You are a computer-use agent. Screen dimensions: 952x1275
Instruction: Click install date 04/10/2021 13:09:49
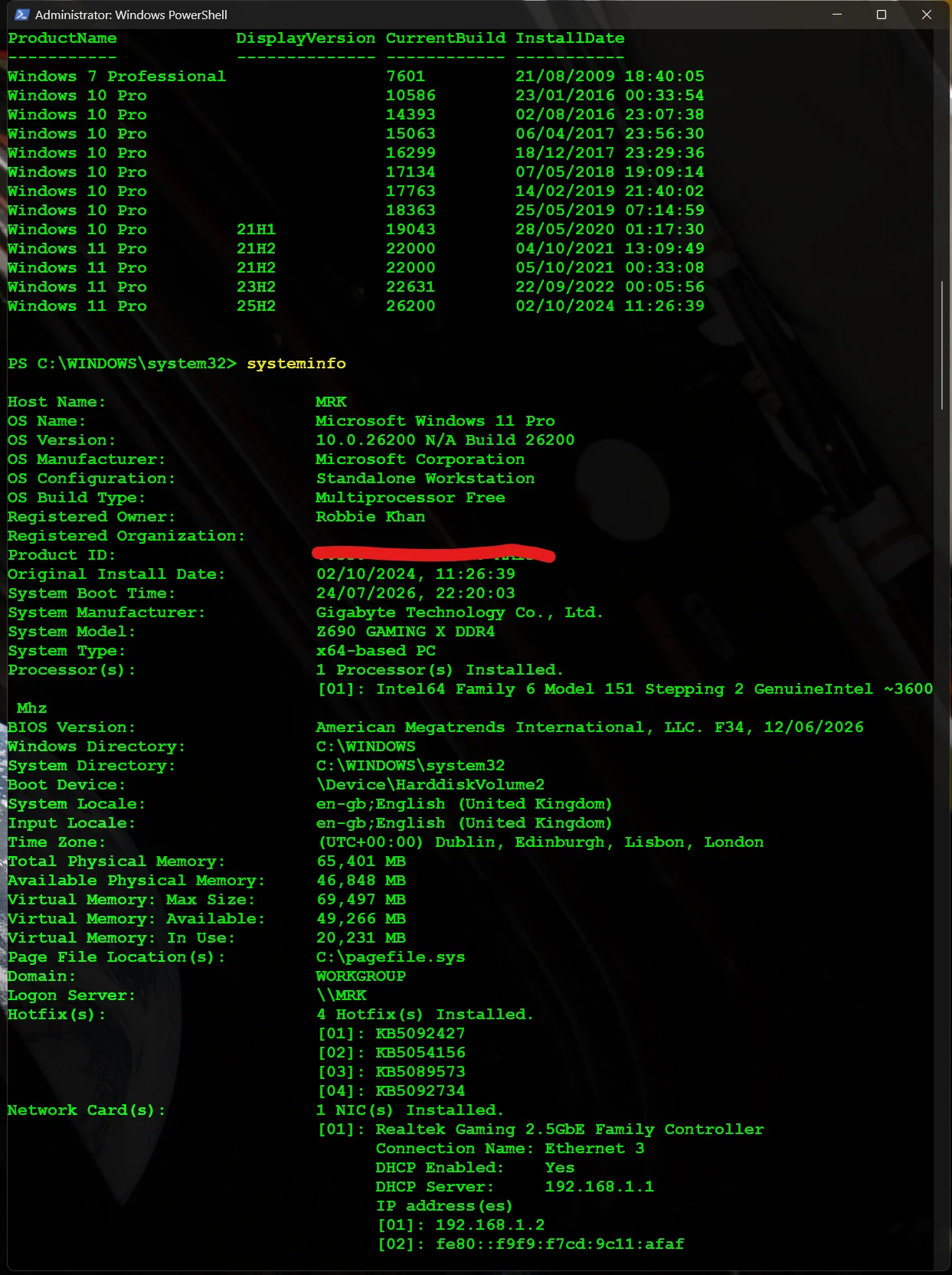(610, 249)
